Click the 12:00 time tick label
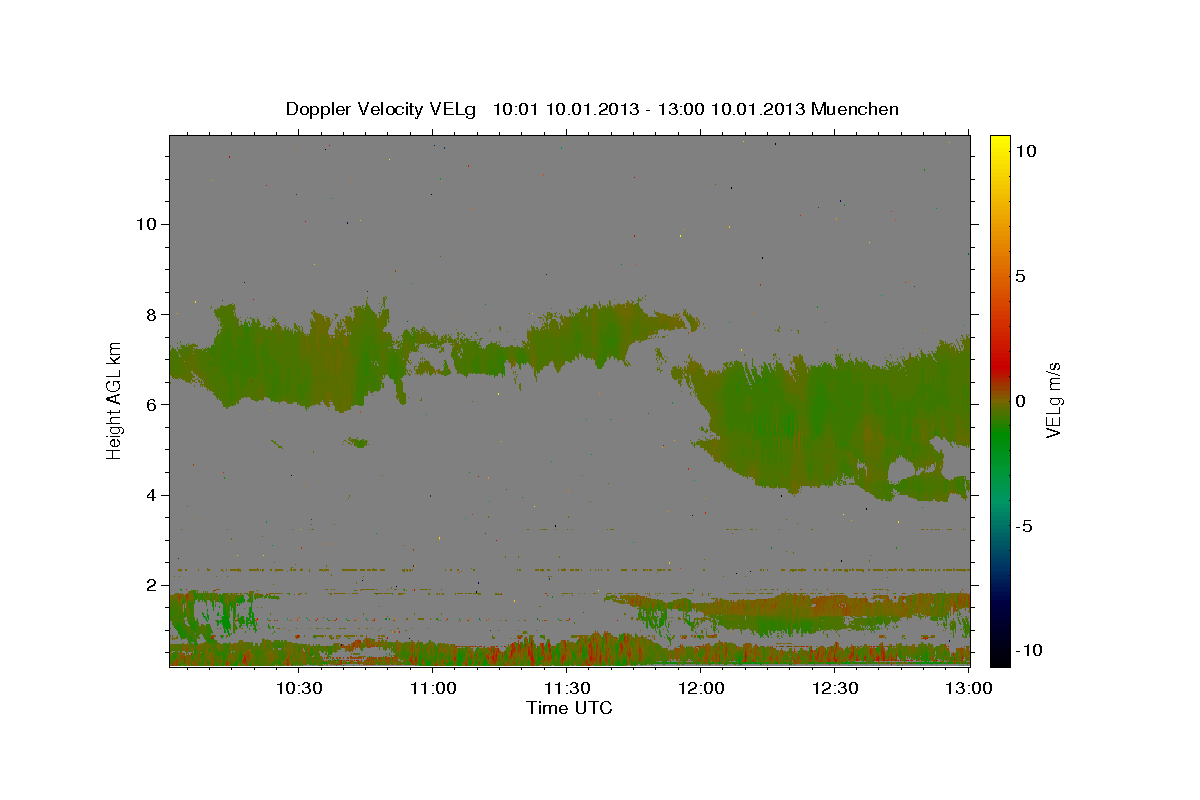This screenshot has width=1200, height=800. (x=701, y=688)
